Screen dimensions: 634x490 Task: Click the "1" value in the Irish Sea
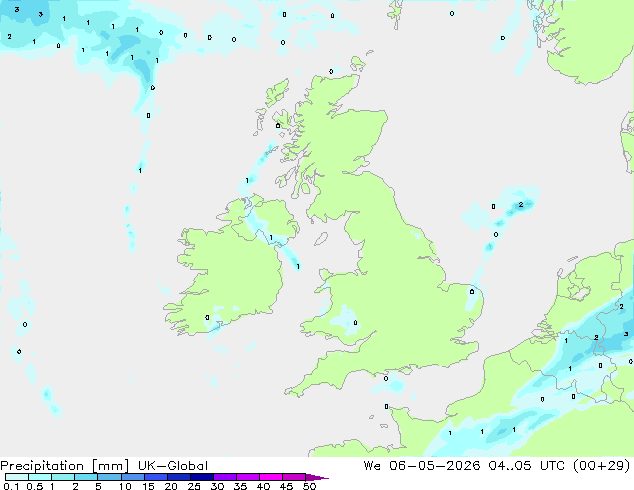click(298, 266)
